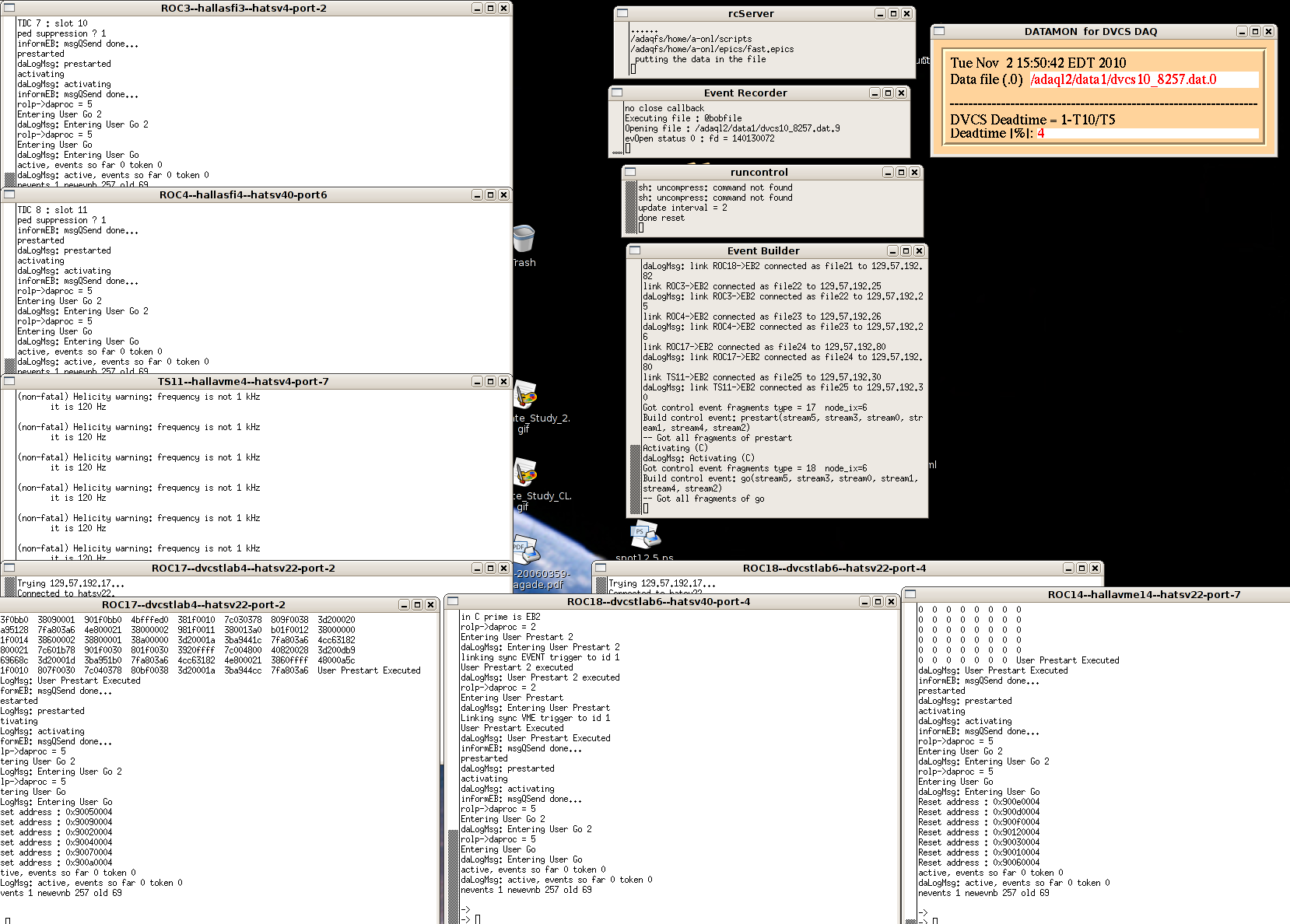Close the TS11 hallavme4 terminal

click(x=503, y=381)
